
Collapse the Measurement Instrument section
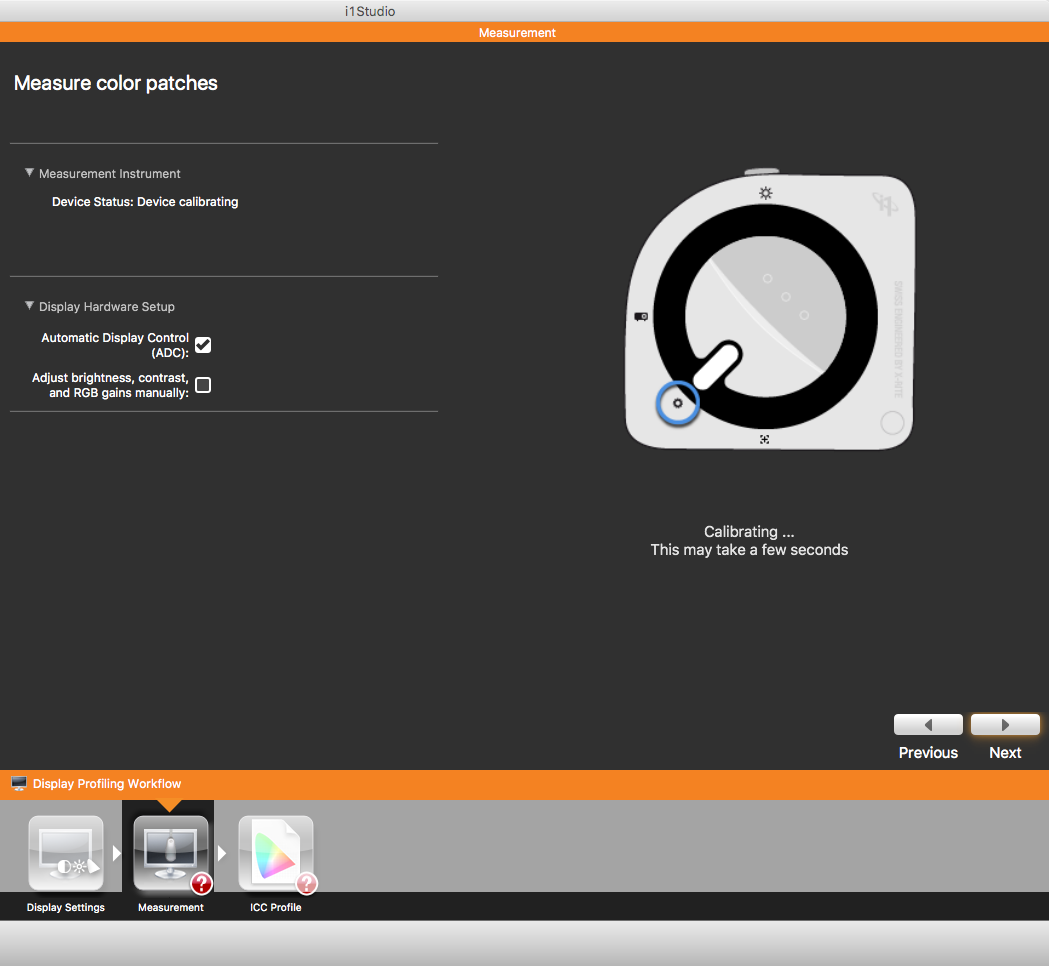(30, 173)
